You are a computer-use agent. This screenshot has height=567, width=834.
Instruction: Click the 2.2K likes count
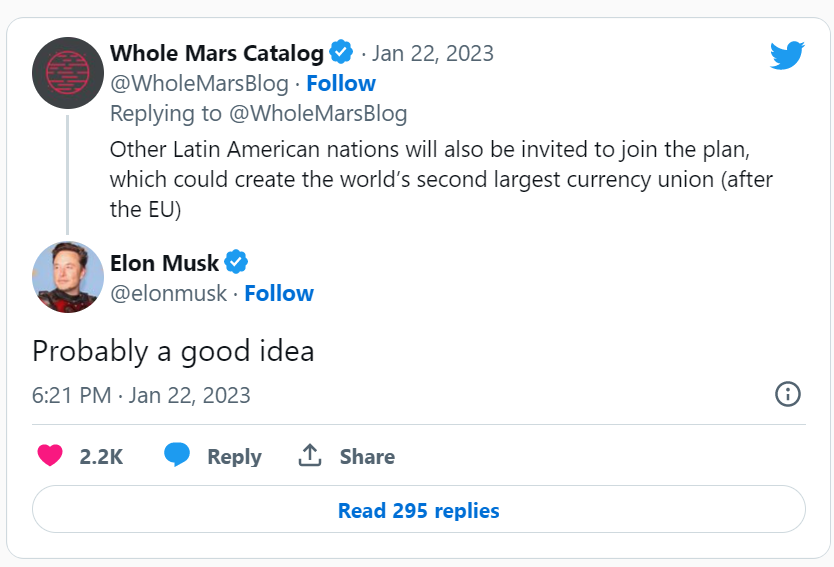tap(101, 457)
